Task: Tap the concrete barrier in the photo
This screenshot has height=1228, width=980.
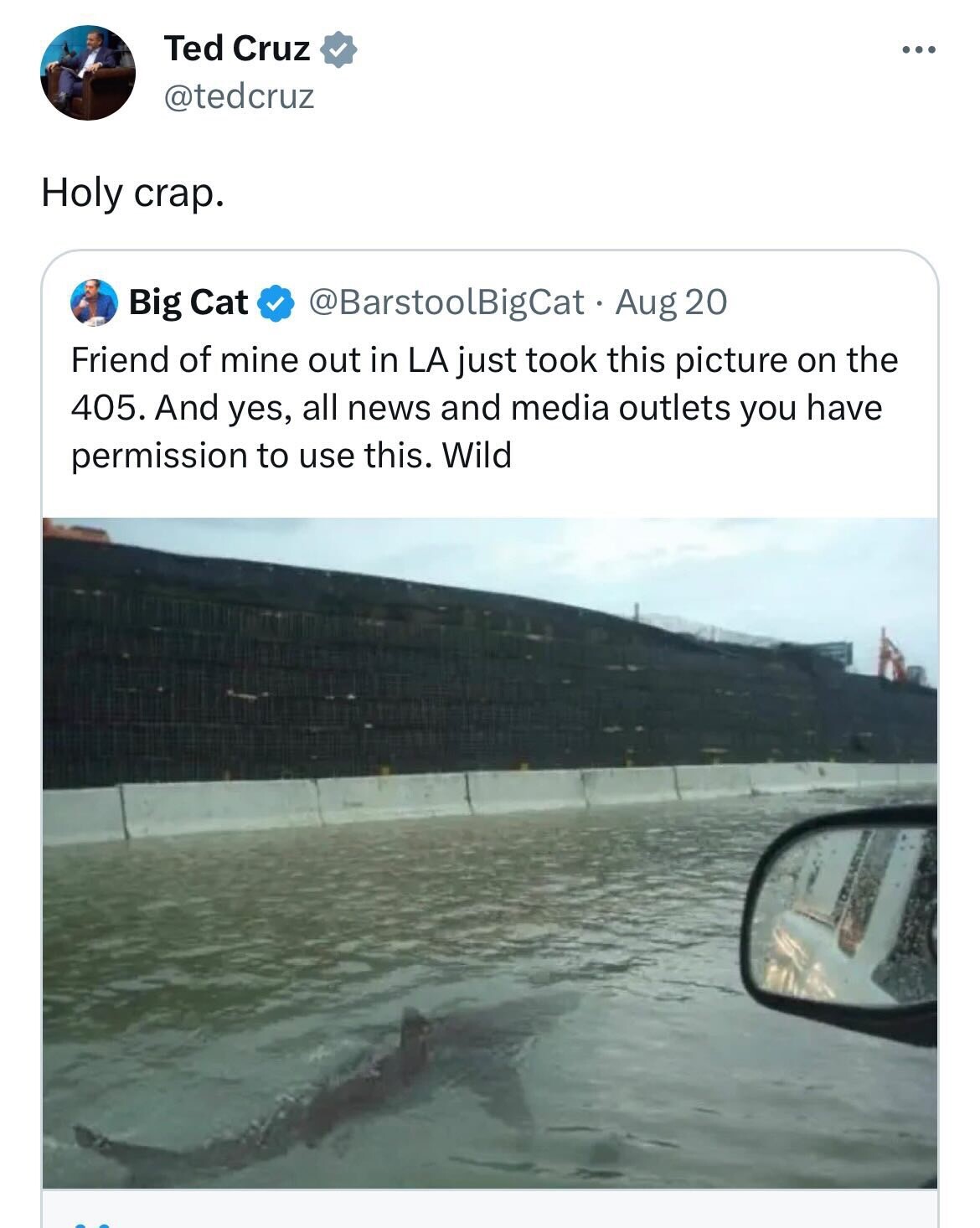Action: pyautogui.click(x=490, y=800)
